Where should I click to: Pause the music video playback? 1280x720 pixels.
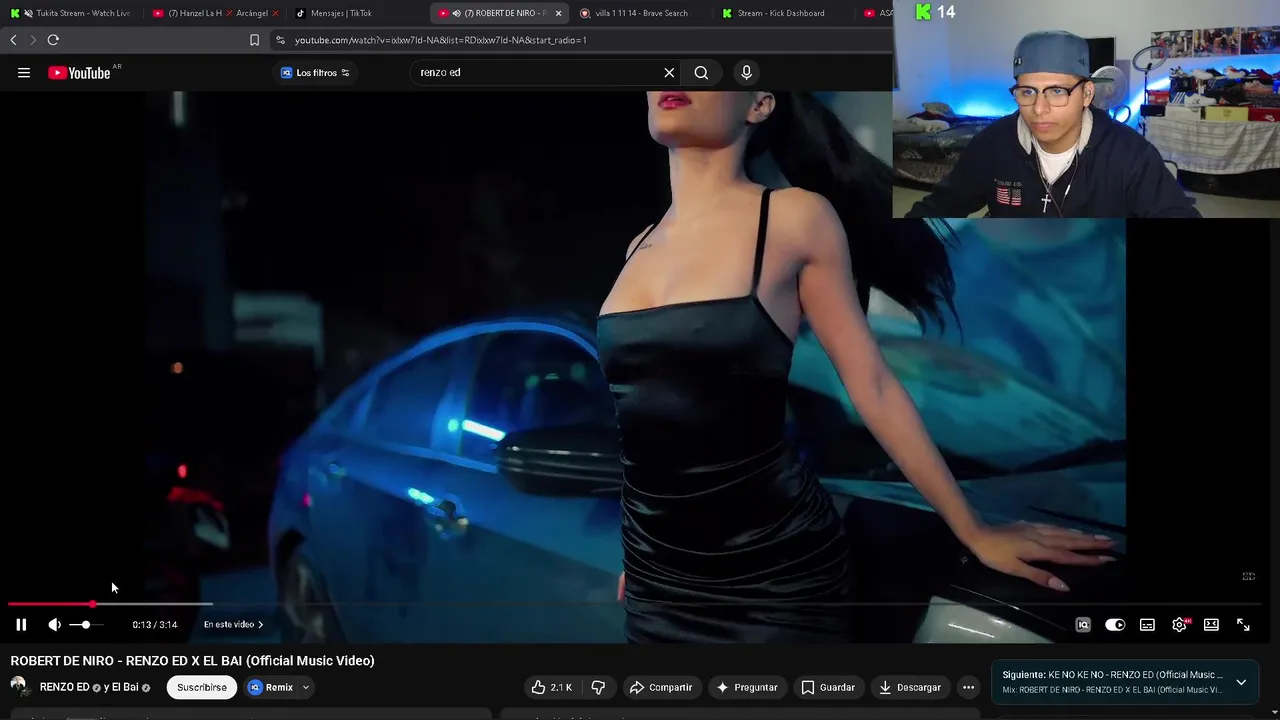click(x=21, y=625)
